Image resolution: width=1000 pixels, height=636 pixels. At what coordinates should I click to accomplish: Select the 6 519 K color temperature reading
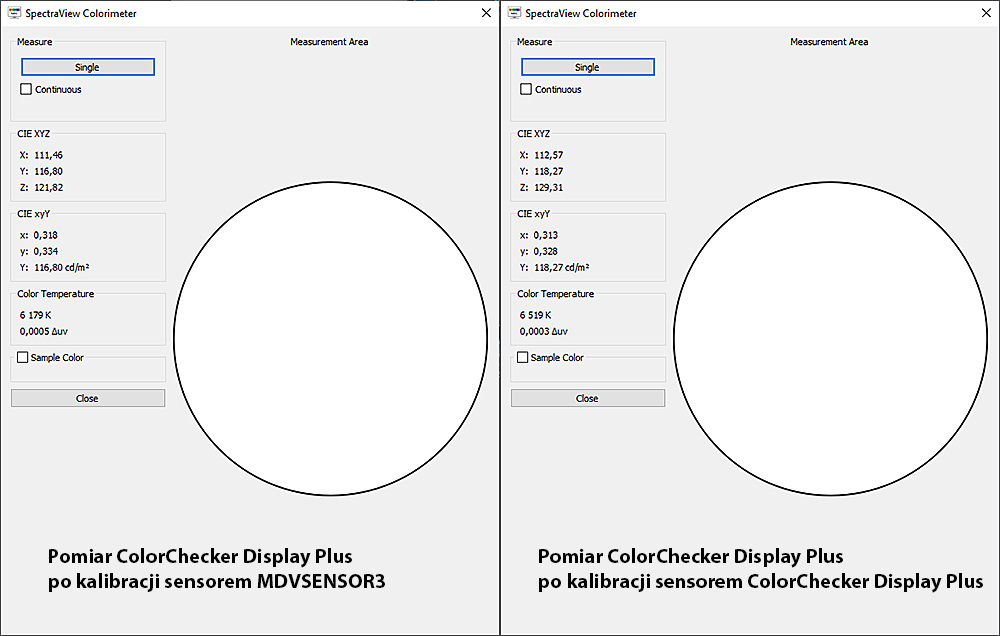(538, 315)
